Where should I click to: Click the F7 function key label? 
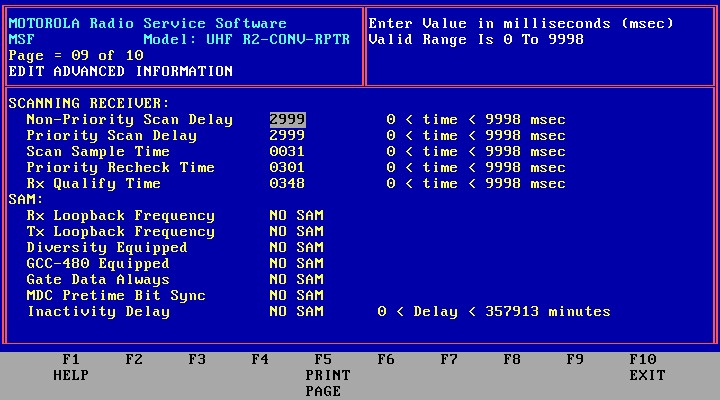point(449,359)
